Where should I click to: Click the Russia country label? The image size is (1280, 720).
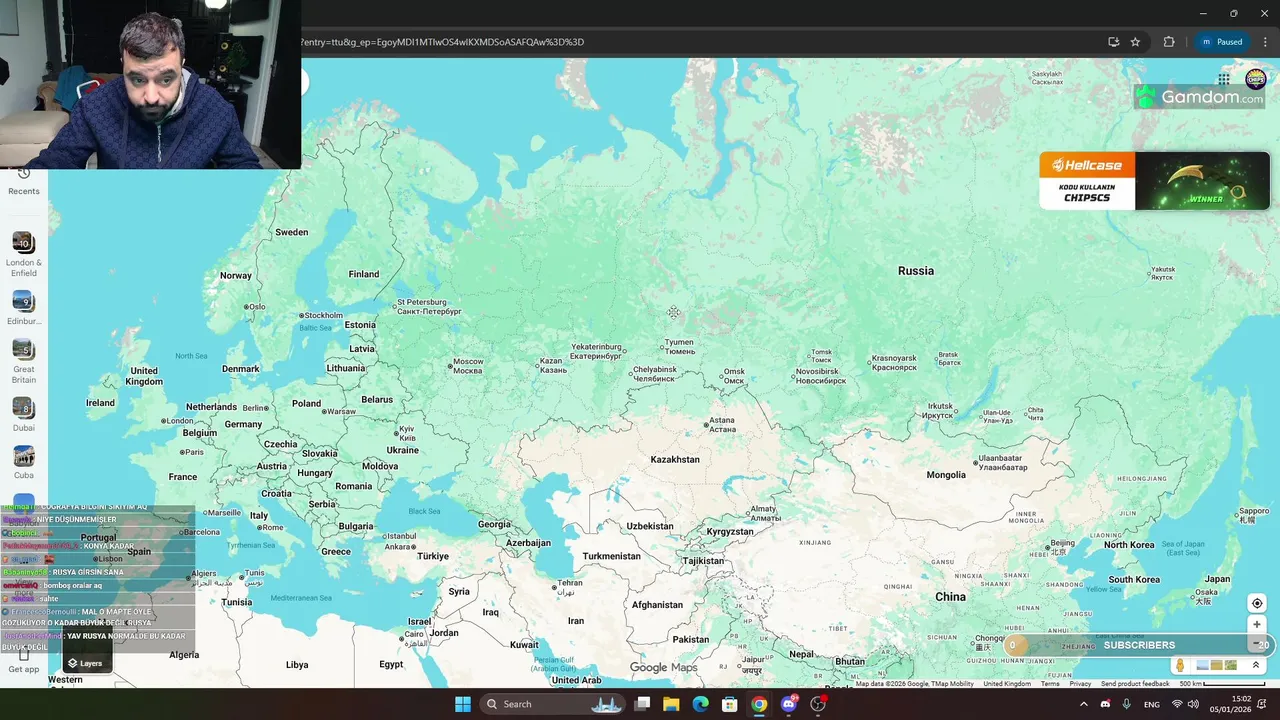coord(916,271)
